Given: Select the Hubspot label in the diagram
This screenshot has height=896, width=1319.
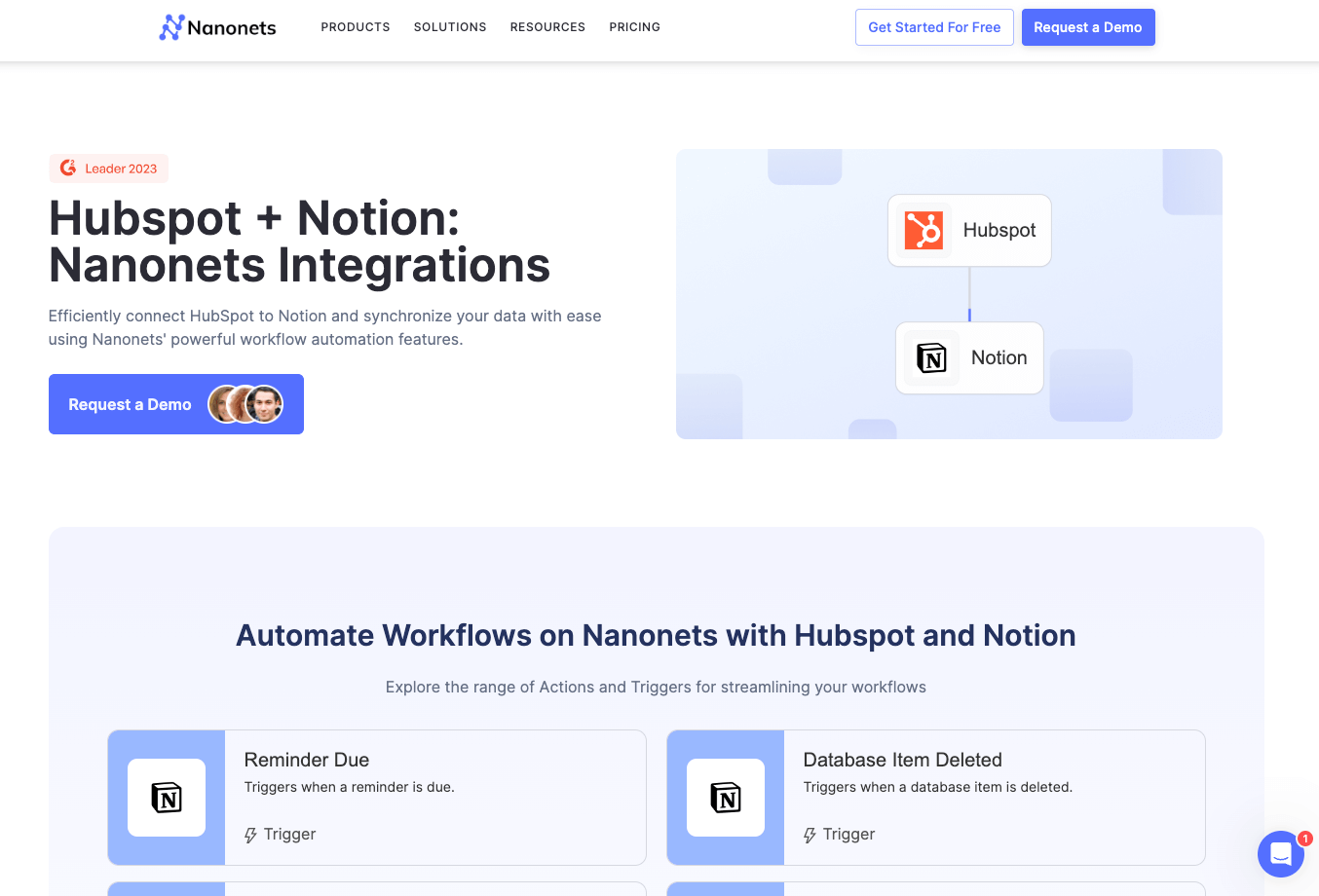Looking at the screenshot, I should 999,230.
